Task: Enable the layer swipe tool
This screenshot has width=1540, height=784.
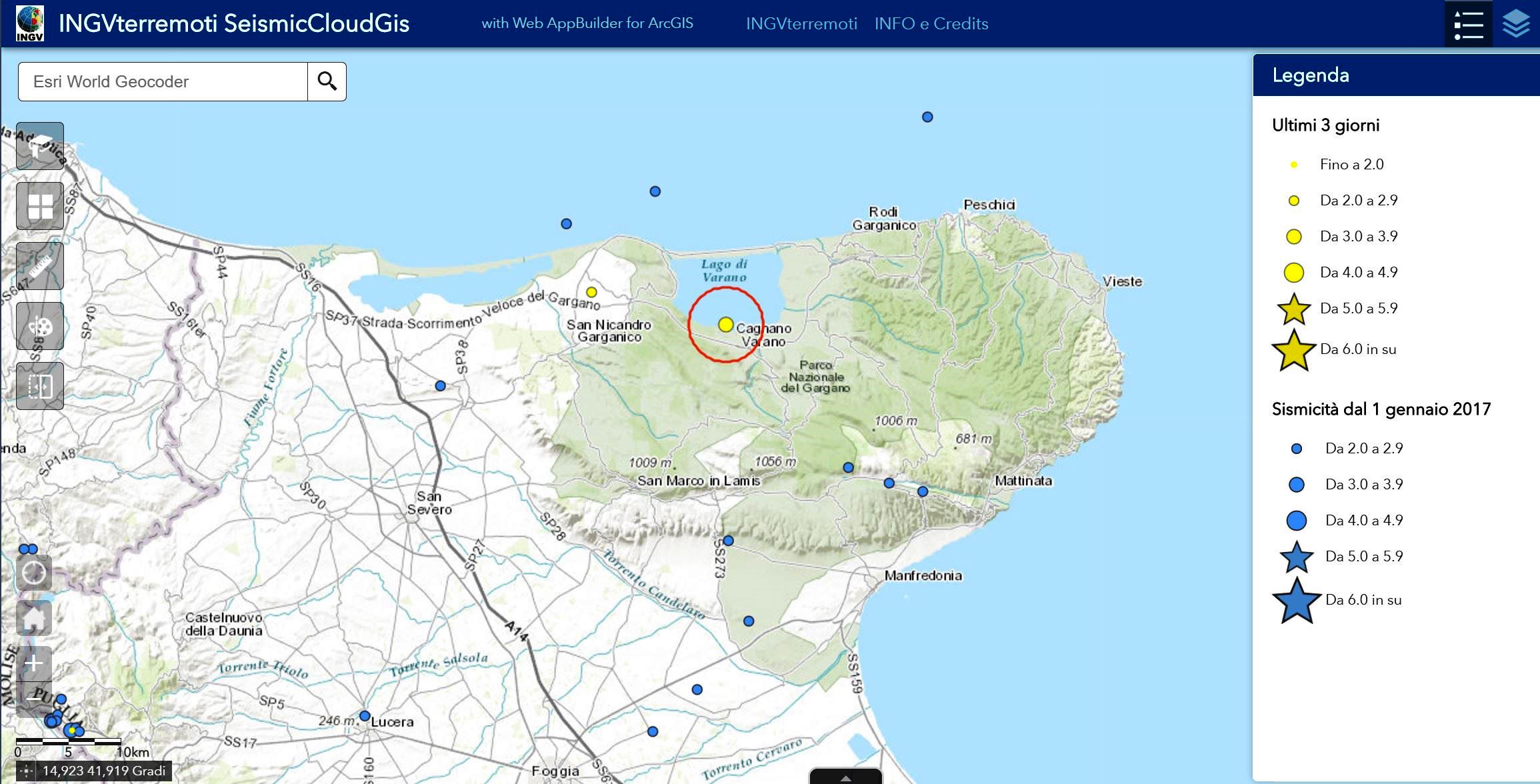Action: pyautogui.click(x=40, y=386)
